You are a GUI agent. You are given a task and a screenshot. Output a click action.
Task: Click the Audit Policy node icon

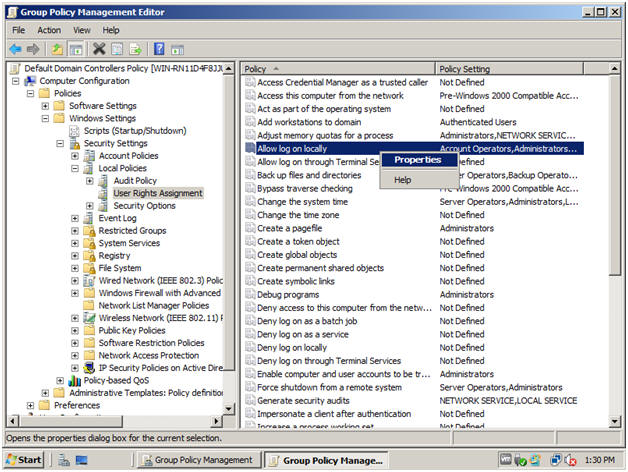103,181
